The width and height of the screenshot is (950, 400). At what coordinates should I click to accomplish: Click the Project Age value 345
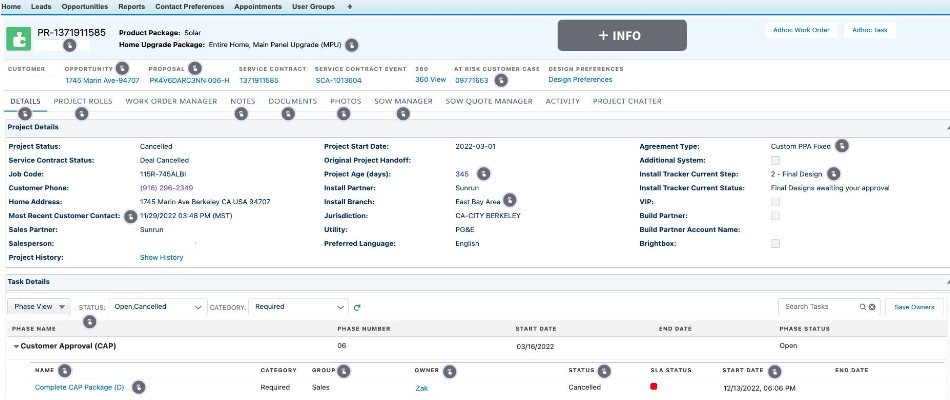click(462, 174)
